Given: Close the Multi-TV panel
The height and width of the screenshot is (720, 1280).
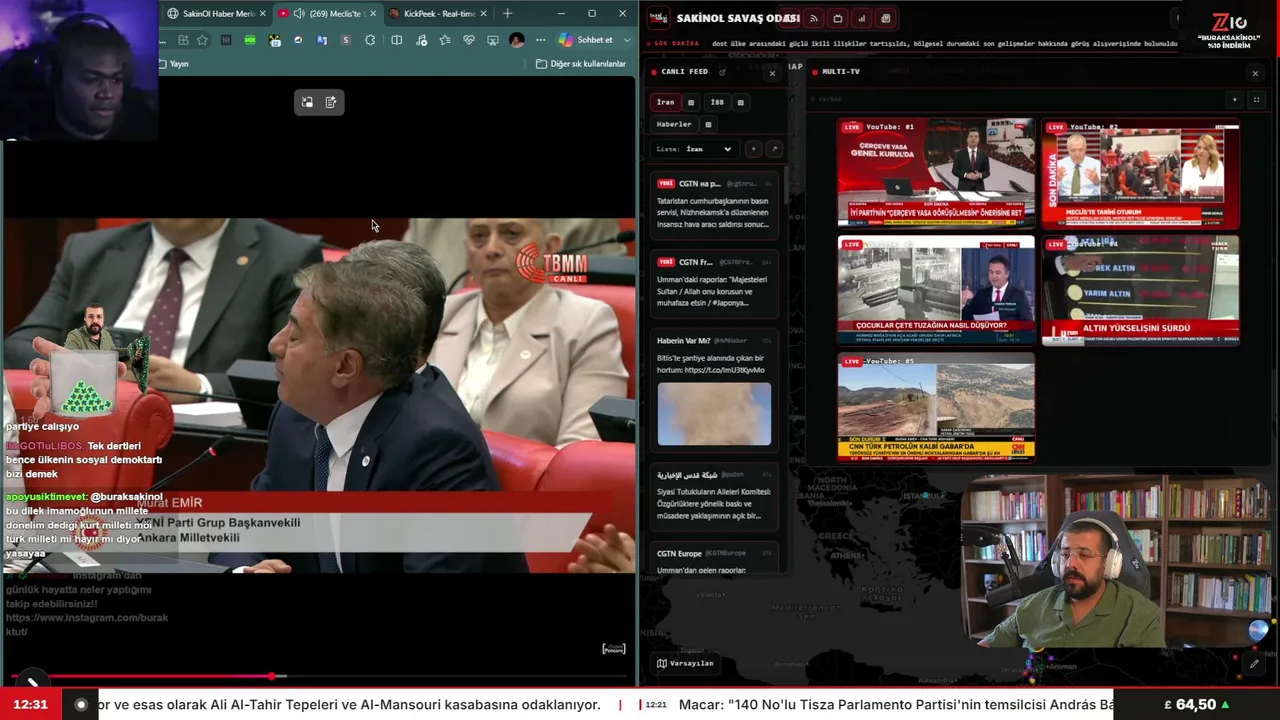Looking at the screenshot, I should pos(1255,73).
